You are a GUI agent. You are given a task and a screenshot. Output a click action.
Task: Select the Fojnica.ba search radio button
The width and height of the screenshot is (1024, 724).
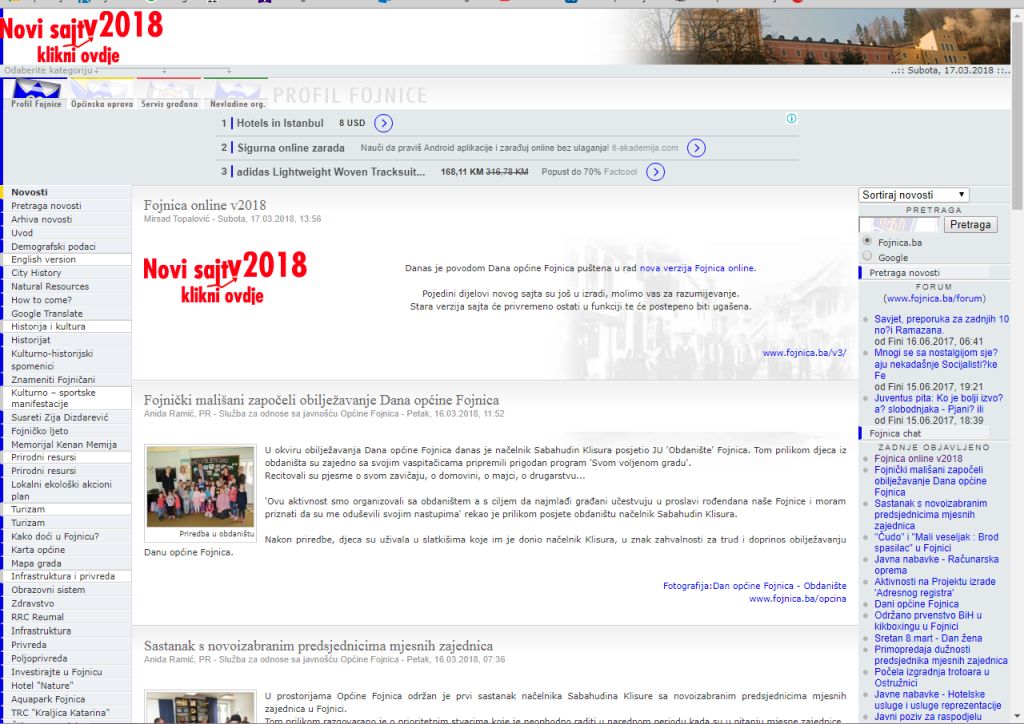867,241
